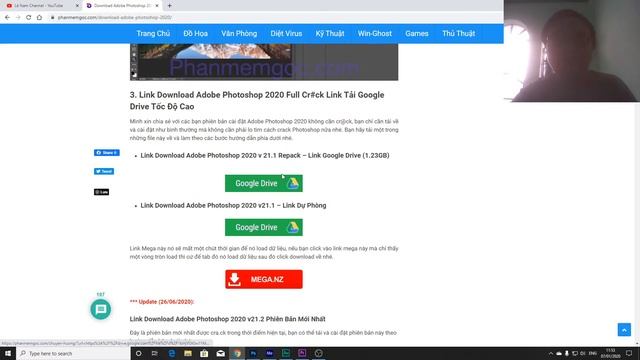
Task: Click the Facebook Share button
Action: click(107, 153)
